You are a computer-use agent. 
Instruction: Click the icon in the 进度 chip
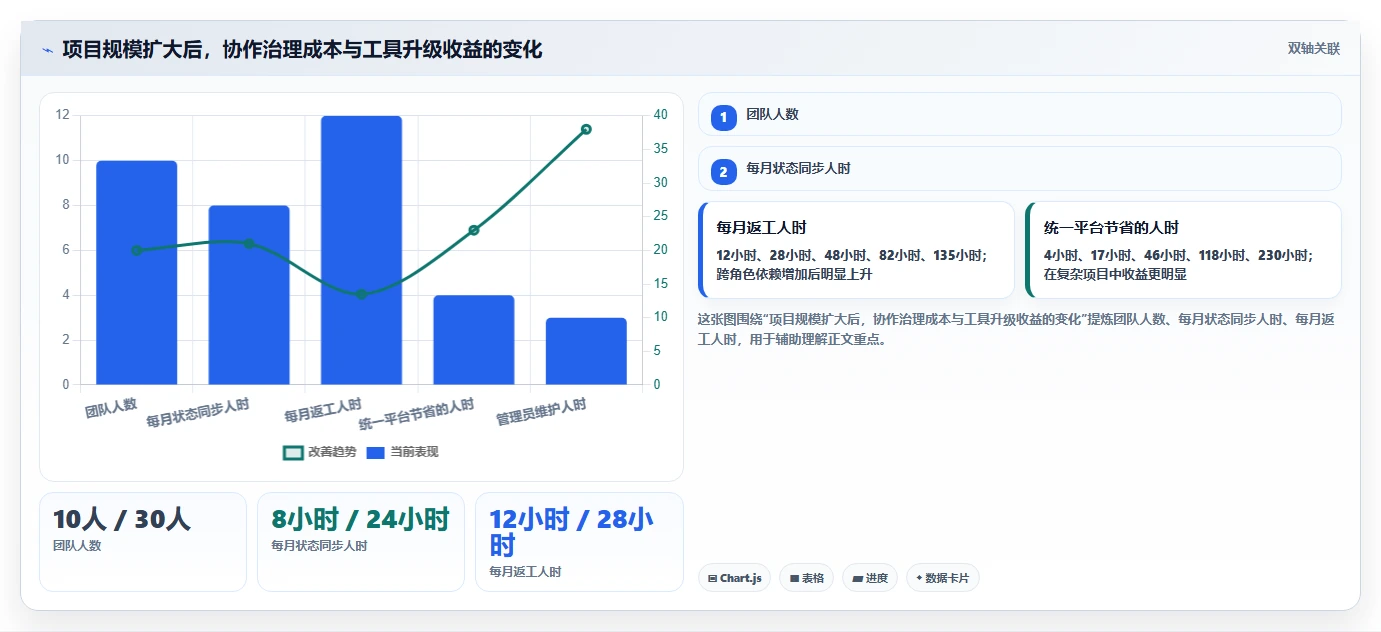(857, 578)
